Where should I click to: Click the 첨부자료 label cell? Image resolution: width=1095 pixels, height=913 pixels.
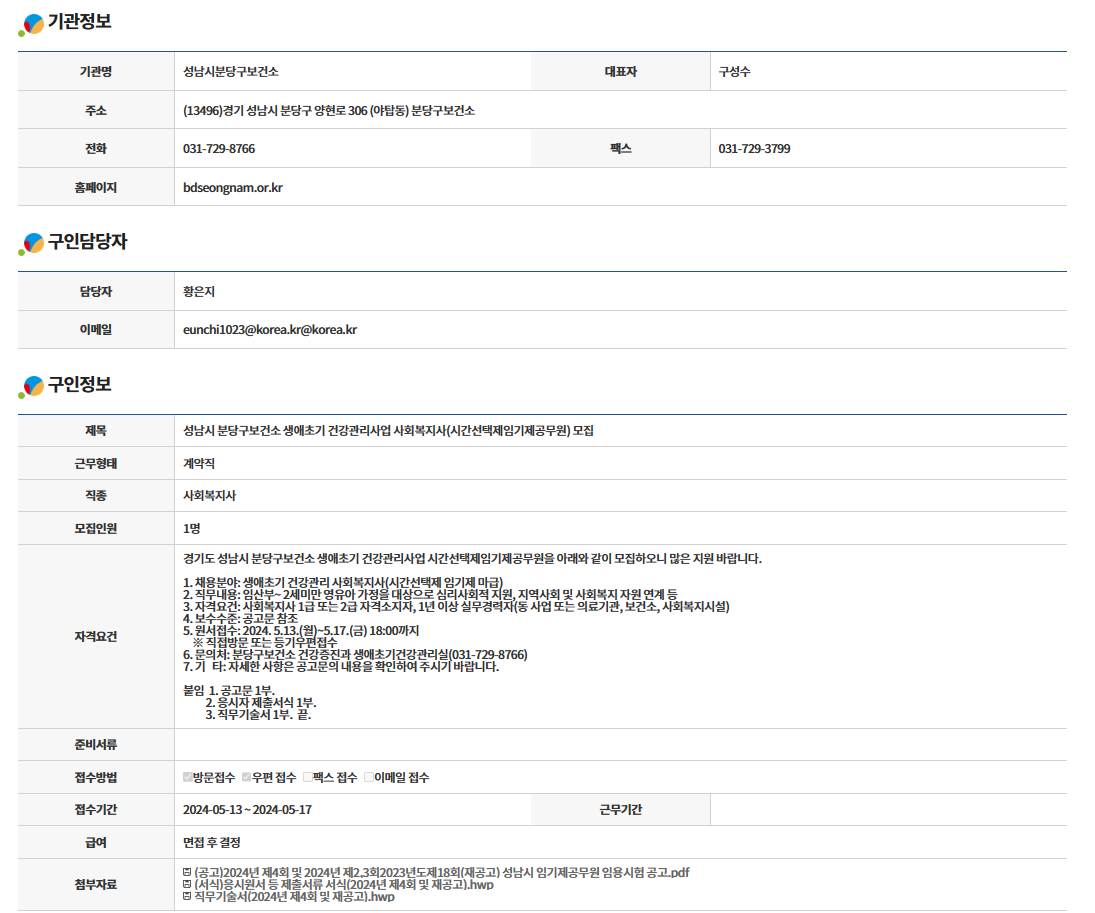click(96, 884)
